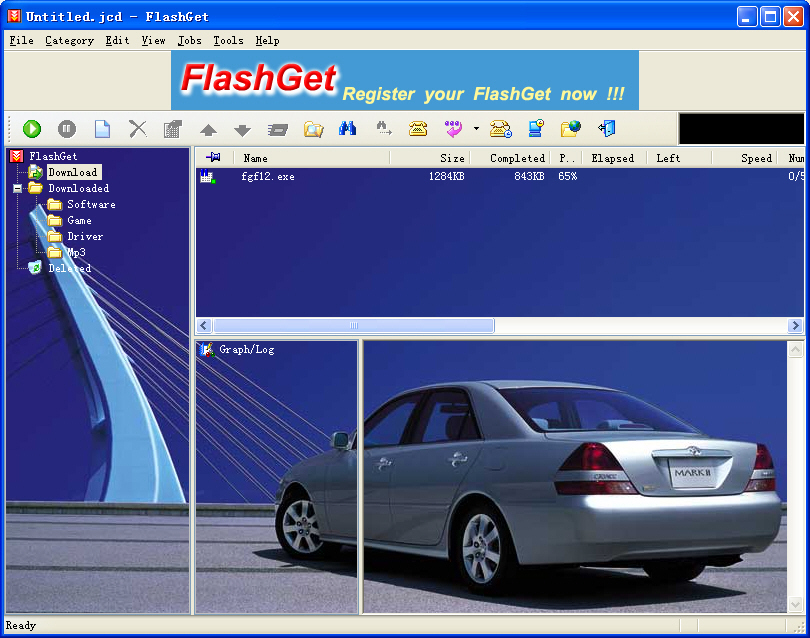Click the FlashGet registration banner
Screen dimensions: 810x638
pyautogui.click(x=405, y=80)
